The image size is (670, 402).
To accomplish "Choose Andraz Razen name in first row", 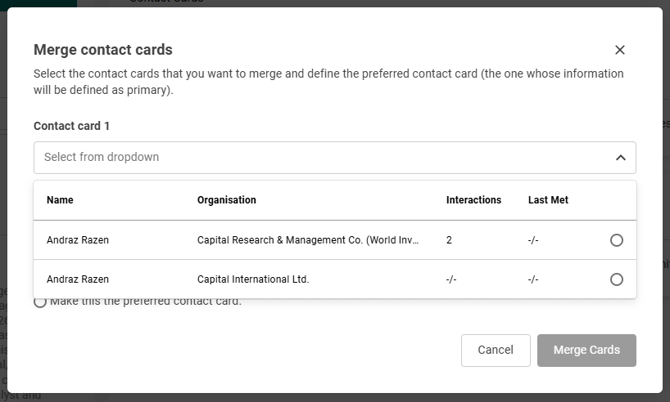I will click(x=78, y=240).
